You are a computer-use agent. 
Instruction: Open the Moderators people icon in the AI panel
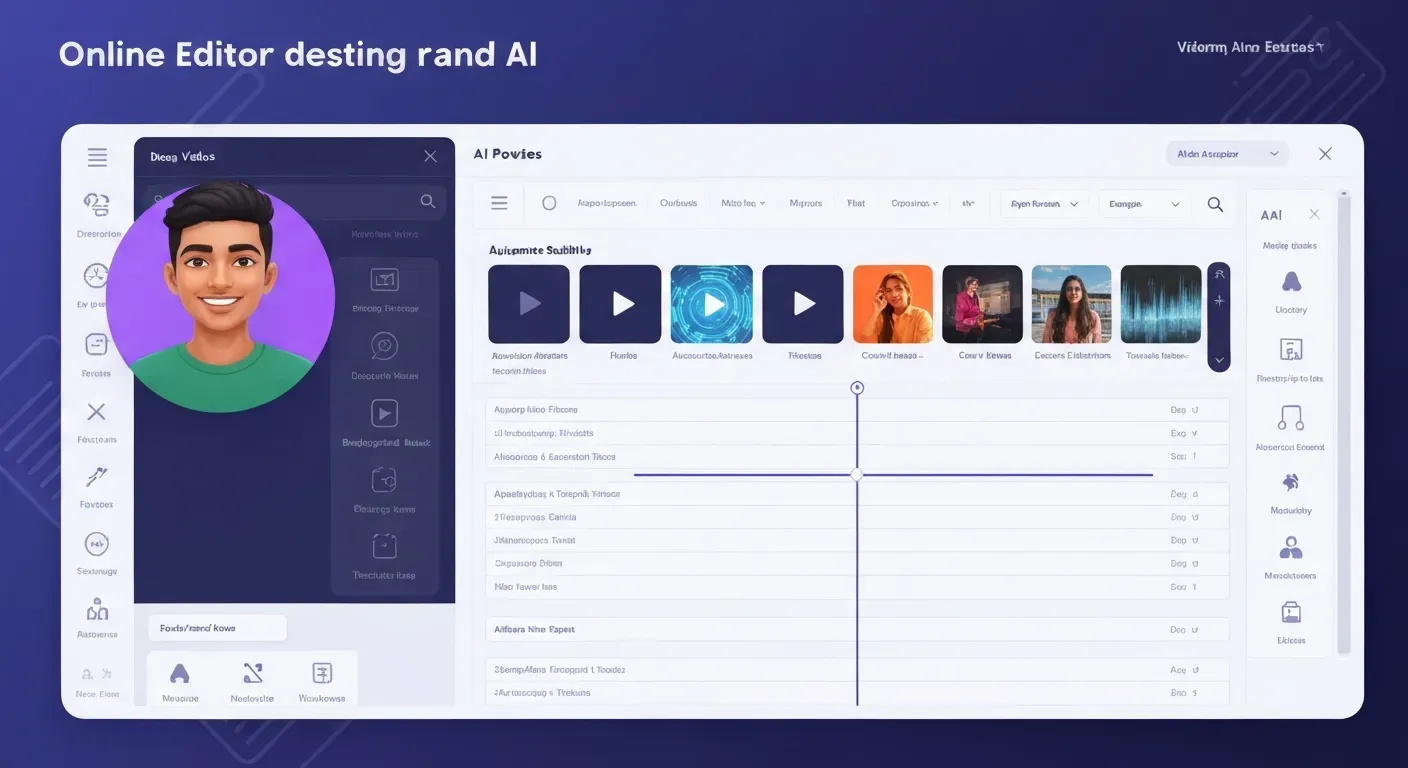(x=1290, y=548)
